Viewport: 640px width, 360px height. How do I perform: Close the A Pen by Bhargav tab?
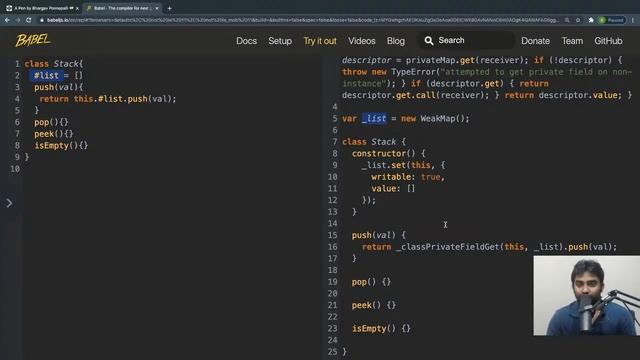coord(77,8)
